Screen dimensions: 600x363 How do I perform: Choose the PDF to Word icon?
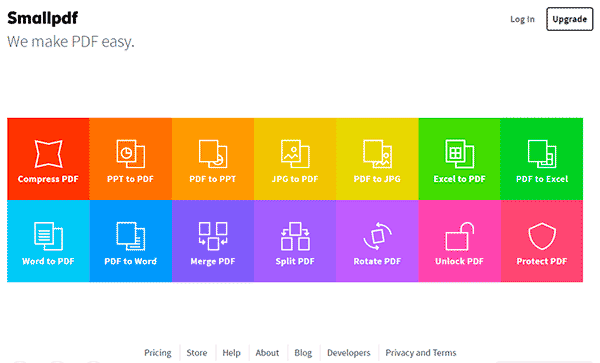[x=130, y=236]
